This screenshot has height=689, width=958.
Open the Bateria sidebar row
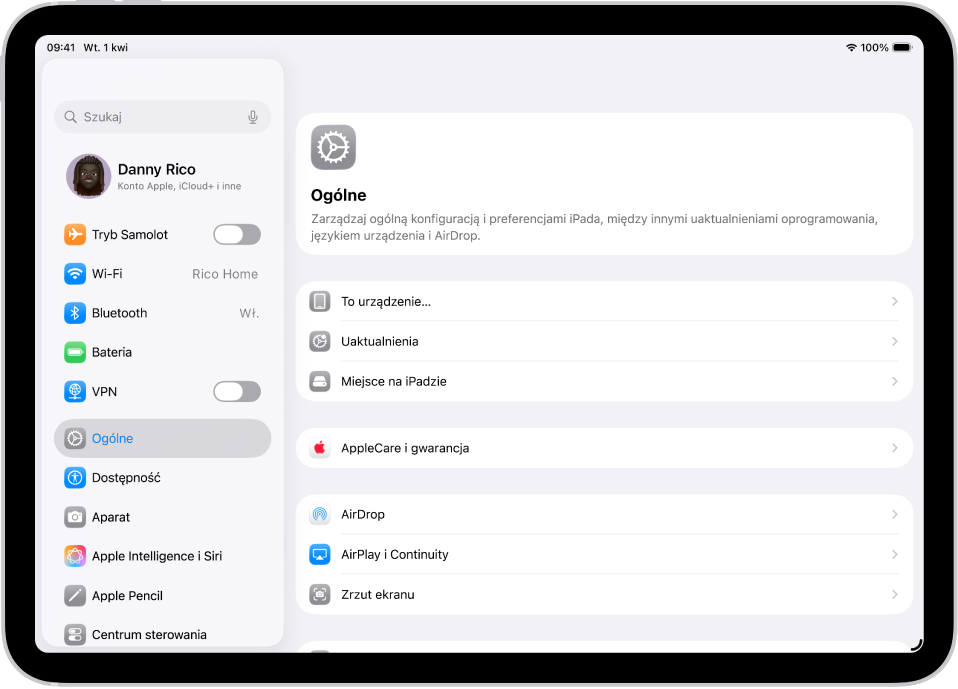(x=163, y=352)
